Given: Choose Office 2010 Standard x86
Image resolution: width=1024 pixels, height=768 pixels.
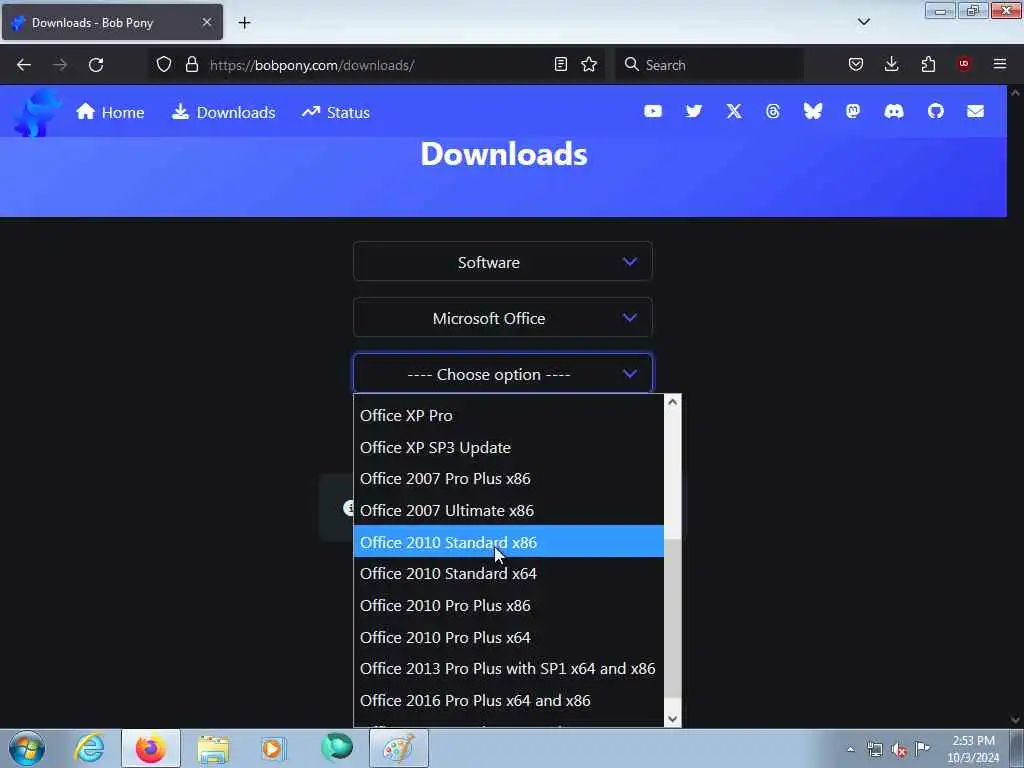Looking at the screenshot, I should point(508,542).
